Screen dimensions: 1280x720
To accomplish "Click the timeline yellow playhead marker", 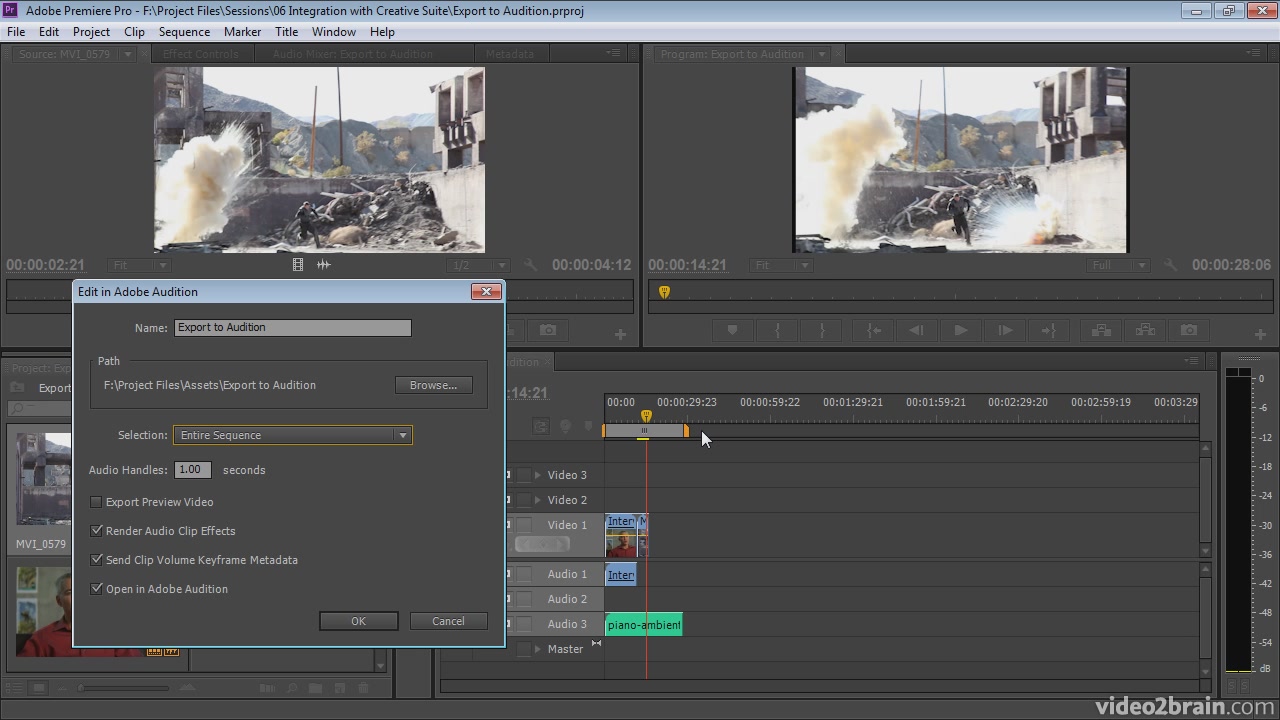I will tap(646, 416).
